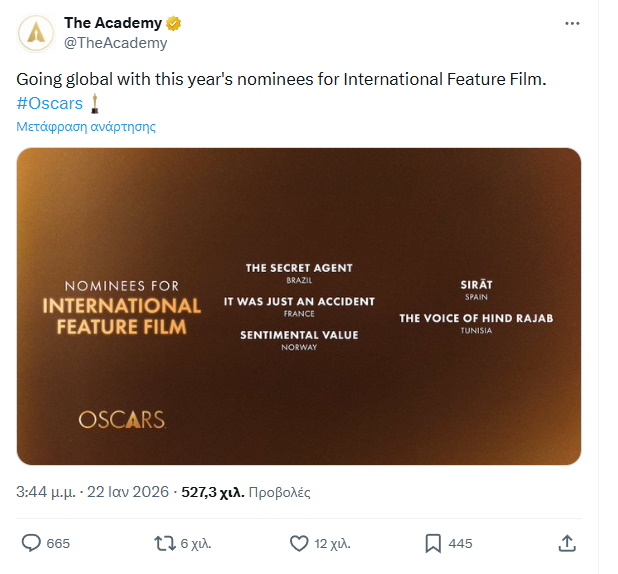Open the #Oscars hashtag link
This screenshot has width=618, height=574.
(x=50, y=103)
